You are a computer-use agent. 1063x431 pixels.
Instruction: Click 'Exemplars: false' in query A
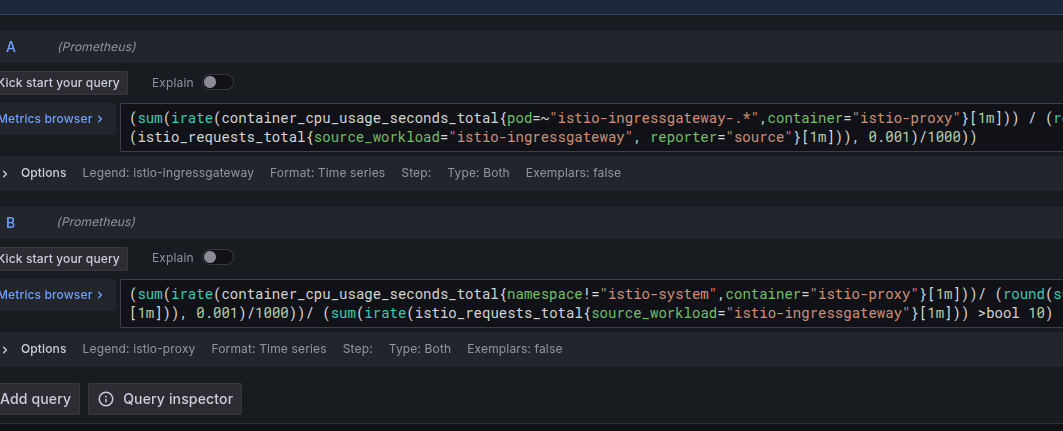(574, 173)
